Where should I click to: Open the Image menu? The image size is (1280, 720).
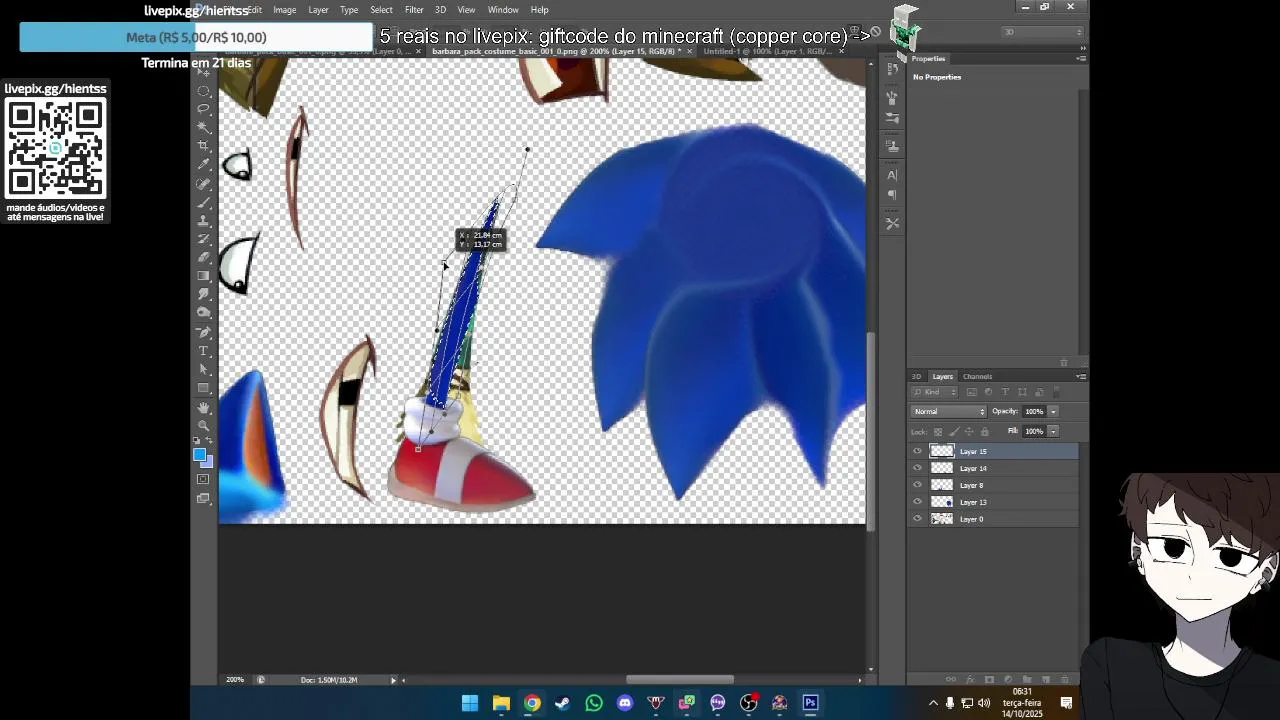pyautogui.click(x=284, y=10)
